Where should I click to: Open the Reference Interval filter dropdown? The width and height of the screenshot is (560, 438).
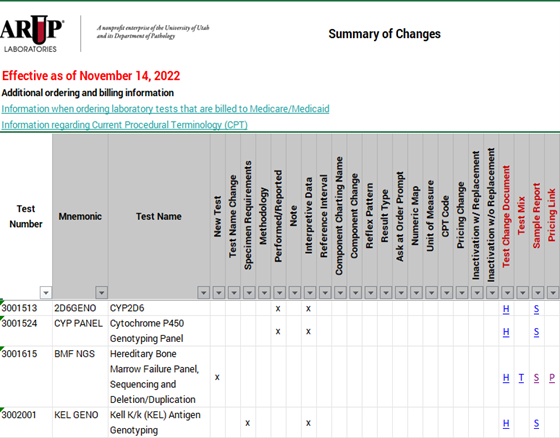coord(325,293)
